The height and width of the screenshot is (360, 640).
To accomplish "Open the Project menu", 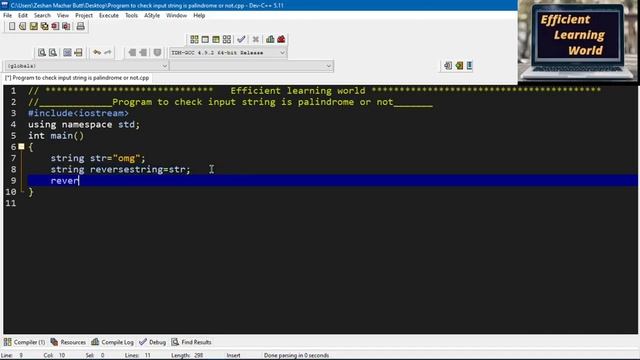I will coord(84,16).
